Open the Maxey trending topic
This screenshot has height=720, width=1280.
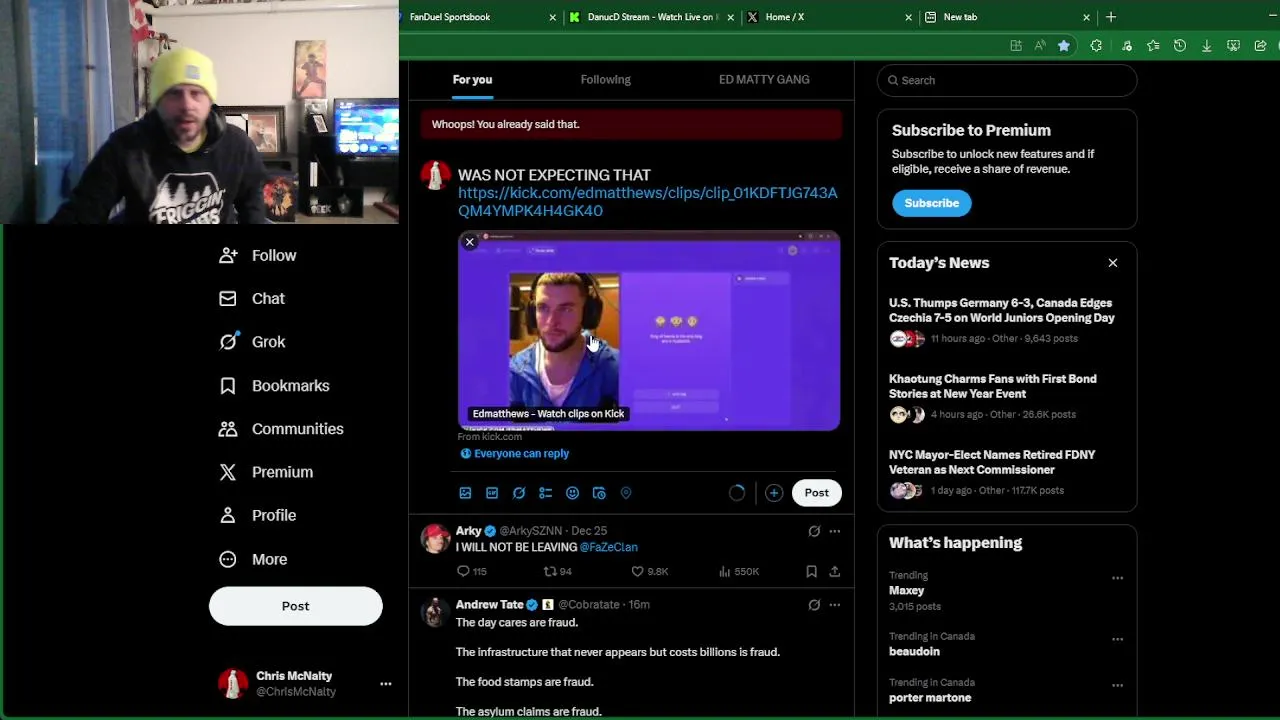906,591
